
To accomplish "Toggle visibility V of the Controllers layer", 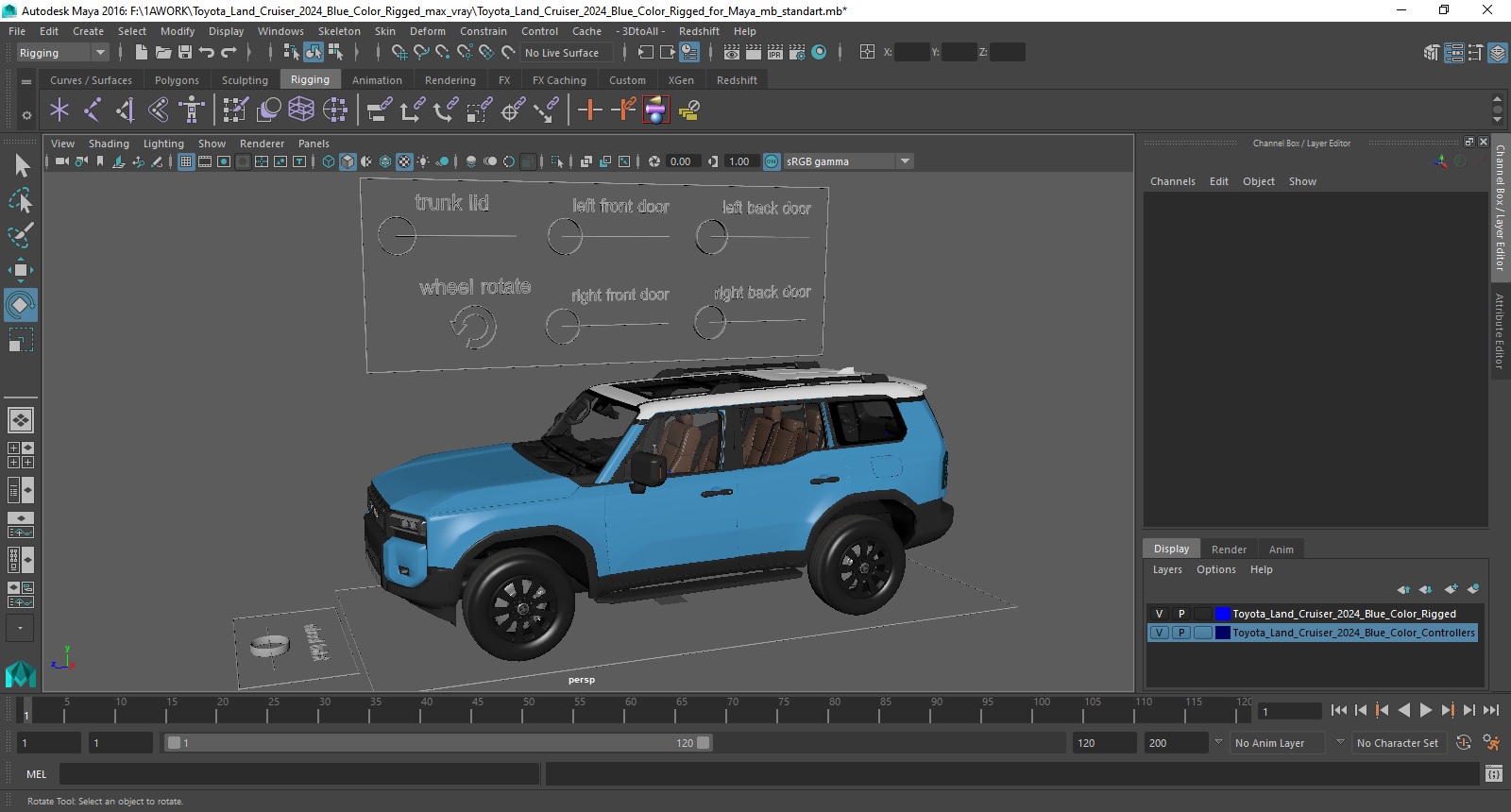I will [1160, 633].
